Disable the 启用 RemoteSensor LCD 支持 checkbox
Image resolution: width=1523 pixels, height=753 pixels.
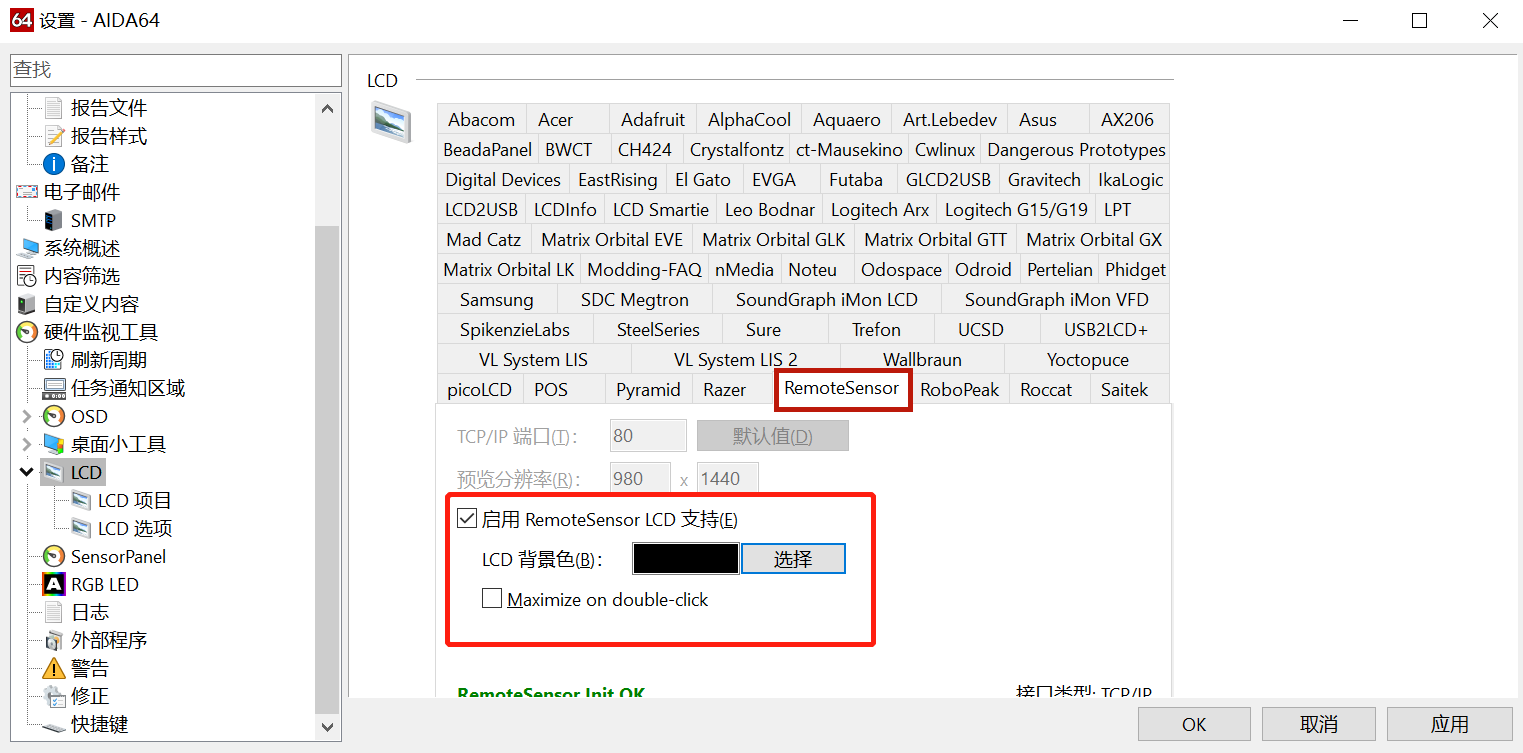(466, 519)
